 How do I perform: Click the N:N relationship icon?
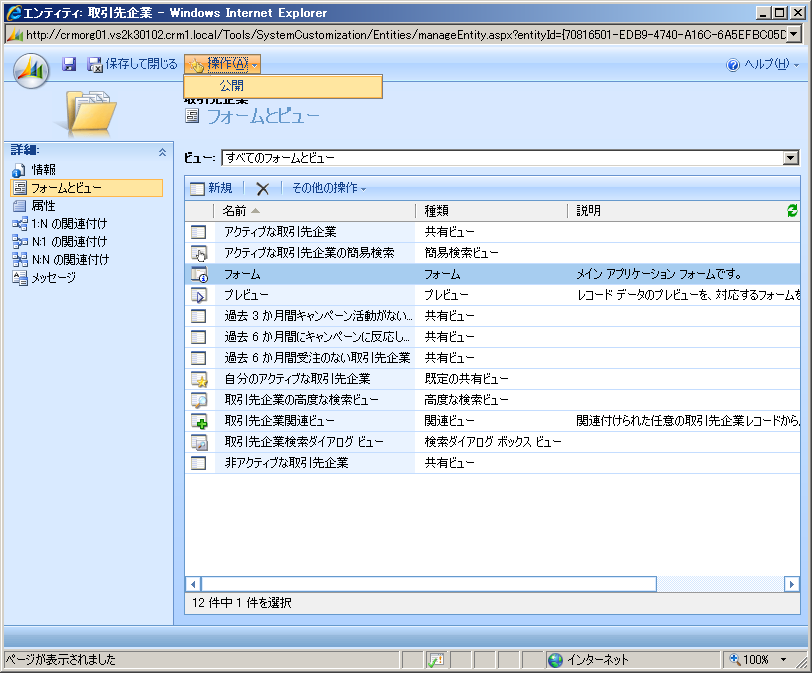click(x=20, y=260)
